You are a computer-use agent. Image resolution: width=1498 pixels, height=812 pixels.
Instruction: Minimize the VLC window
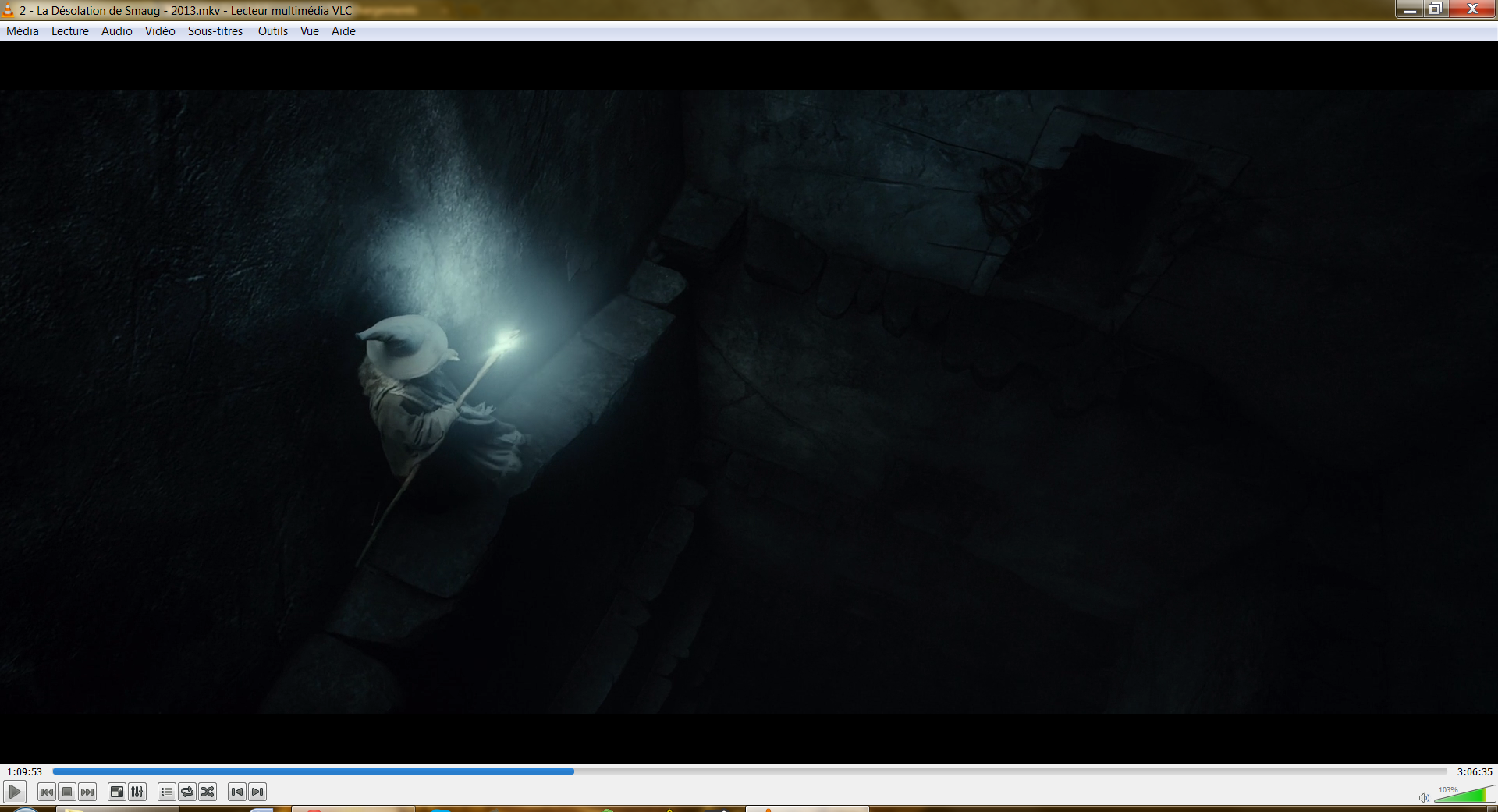point(1409,9)
